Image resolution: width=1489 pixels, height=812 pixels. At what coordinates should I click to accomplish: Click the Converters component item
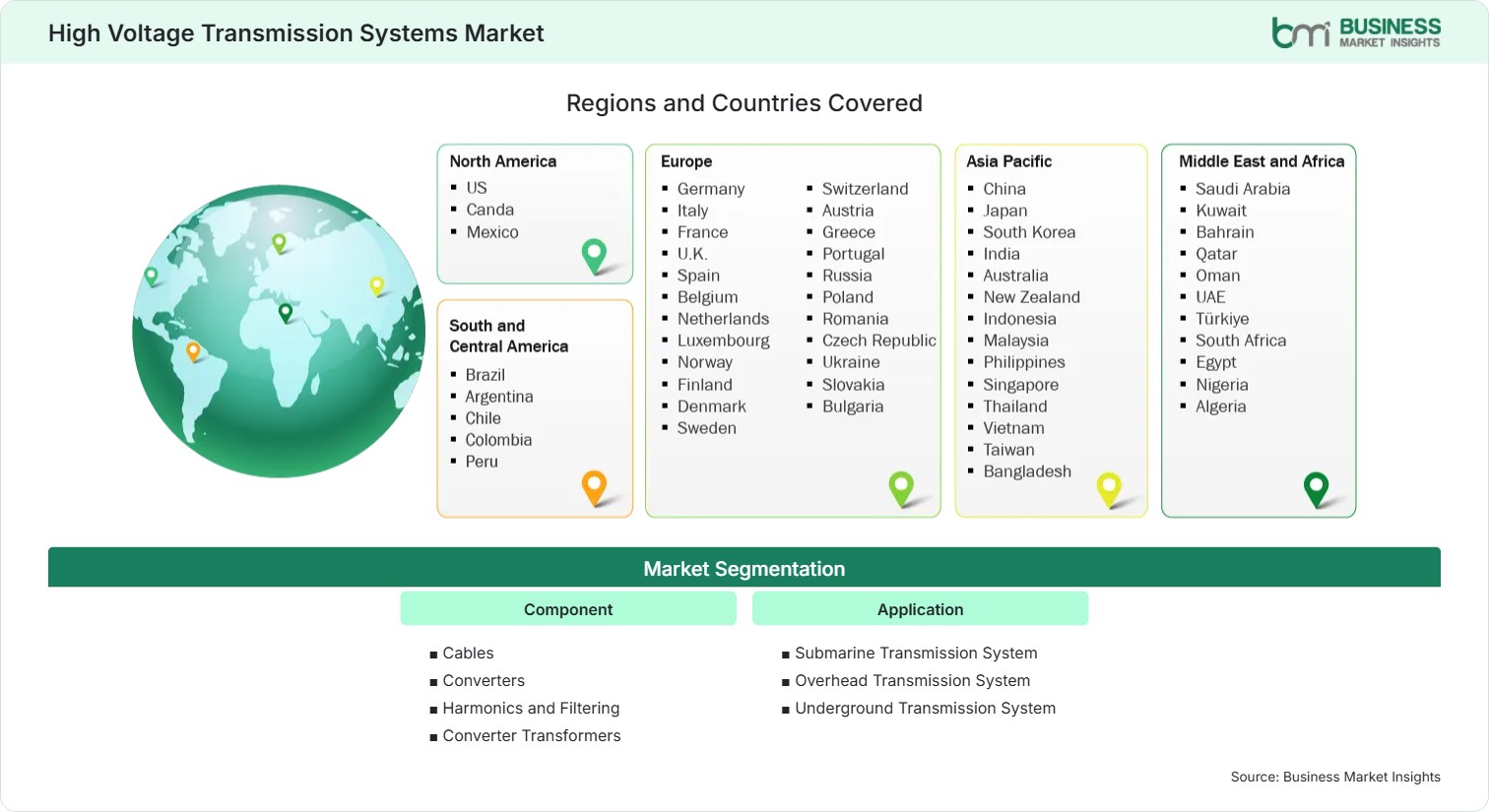484,680
